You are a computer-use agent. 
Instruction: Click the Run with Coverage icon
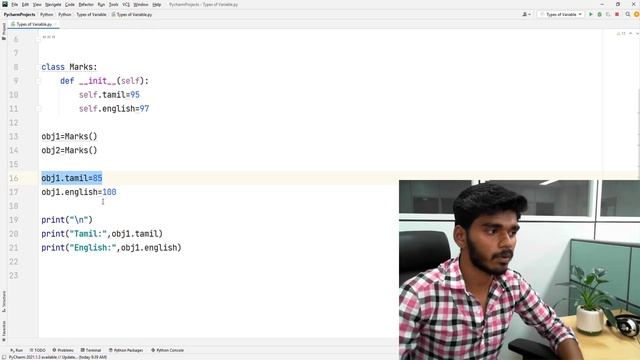pyautogui.click(x=608, y=14)
